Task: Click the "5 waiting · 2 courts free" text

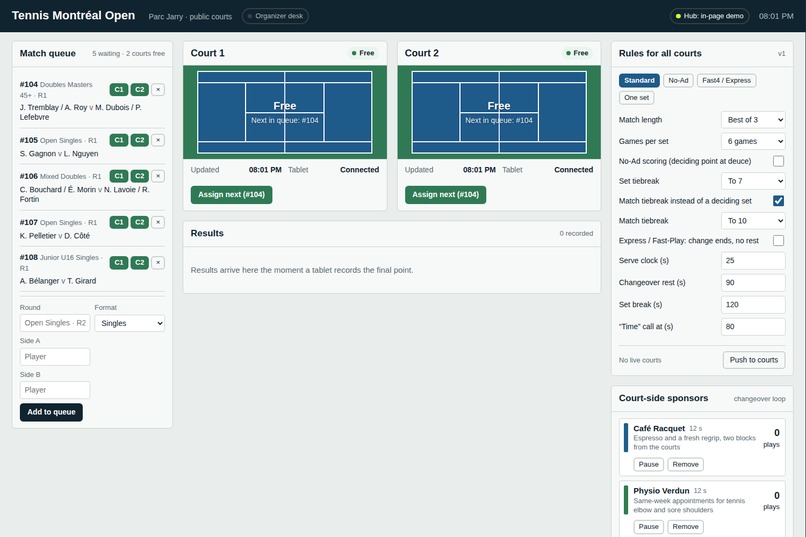Action: click(129, 53)
